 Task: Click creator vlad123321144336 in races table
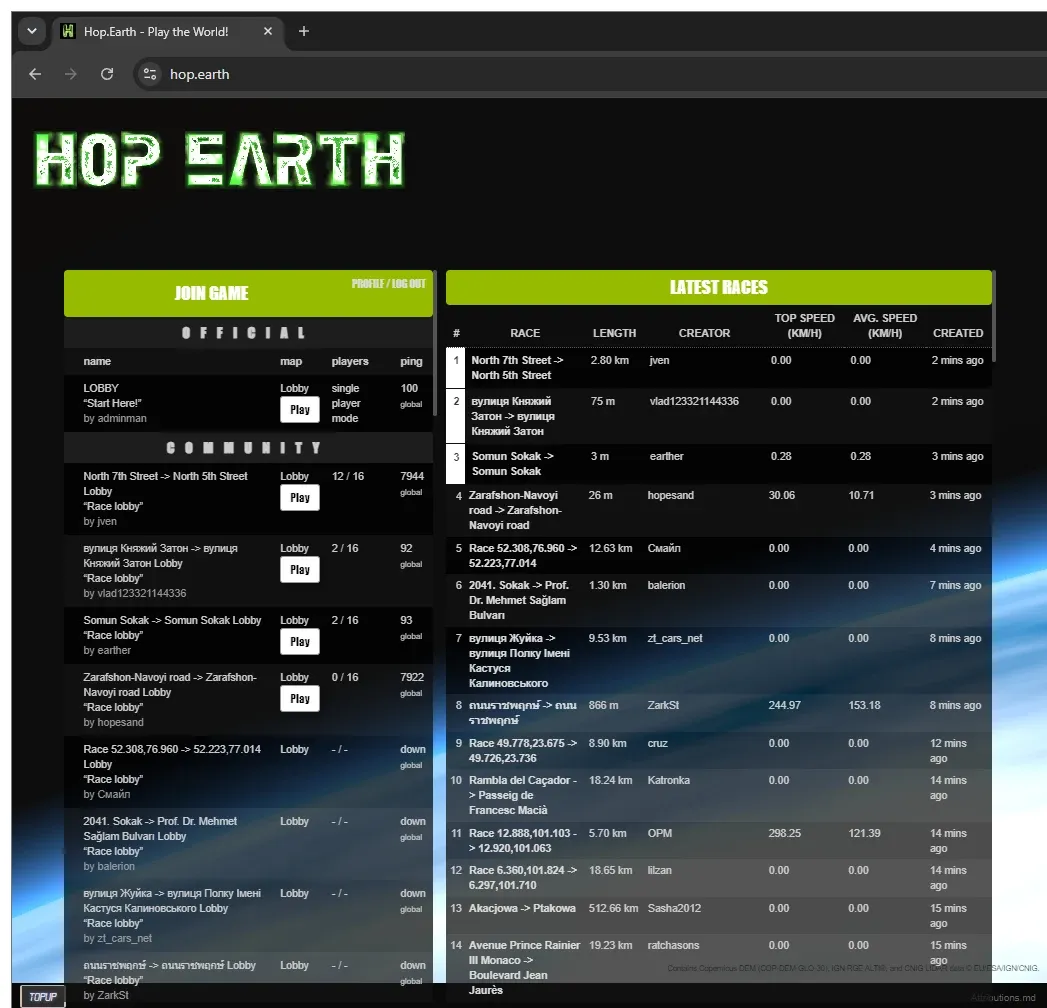tap(694, 401)
